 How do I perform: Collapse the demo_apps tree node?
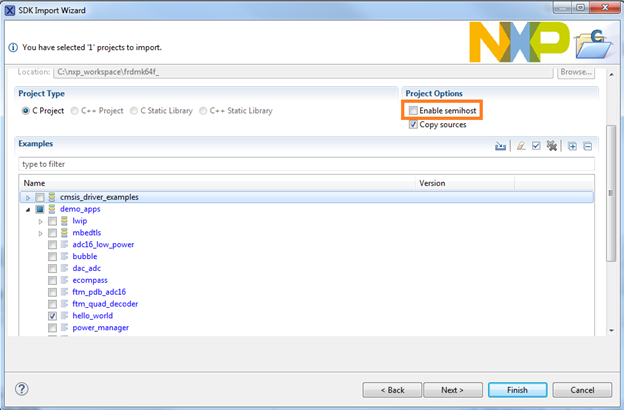tap(27, 209)
